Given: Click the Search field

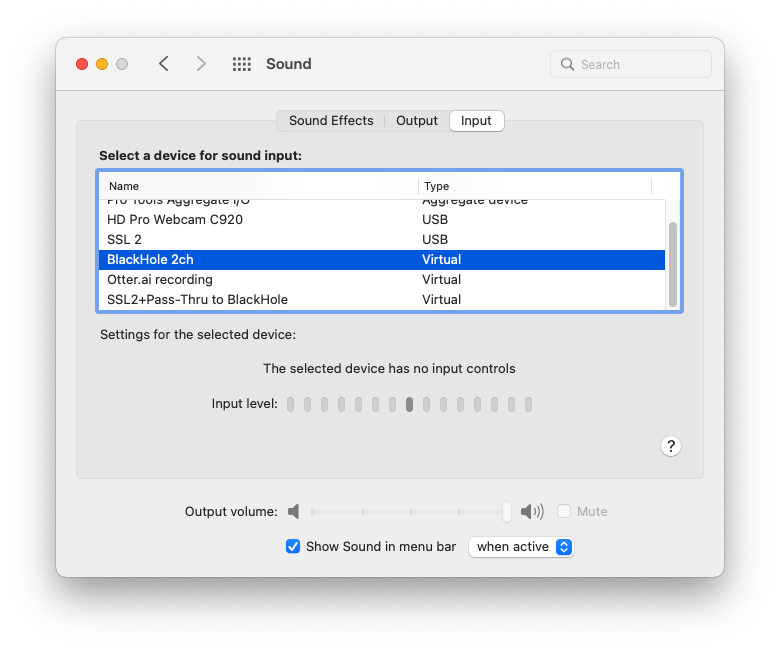Looking at the screenshot, I should click(631, 64).
